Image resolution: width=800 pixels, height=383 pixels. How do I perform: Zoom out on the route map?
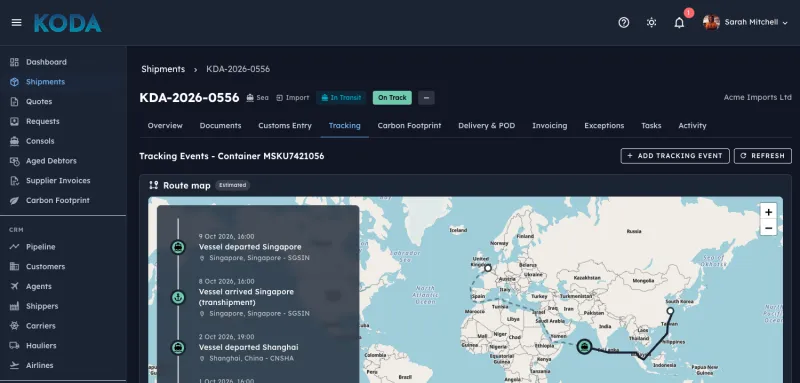(768, 228)
